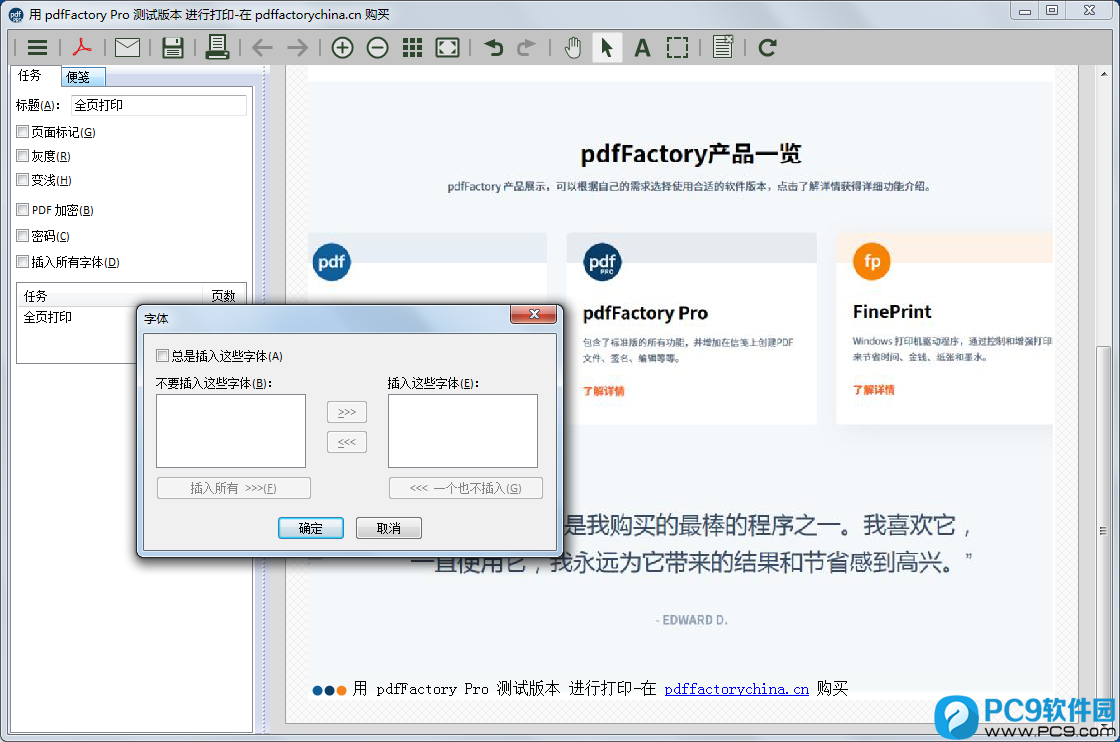Click the 页数 column header
1120x742 pixels.
tap(224, 296)
